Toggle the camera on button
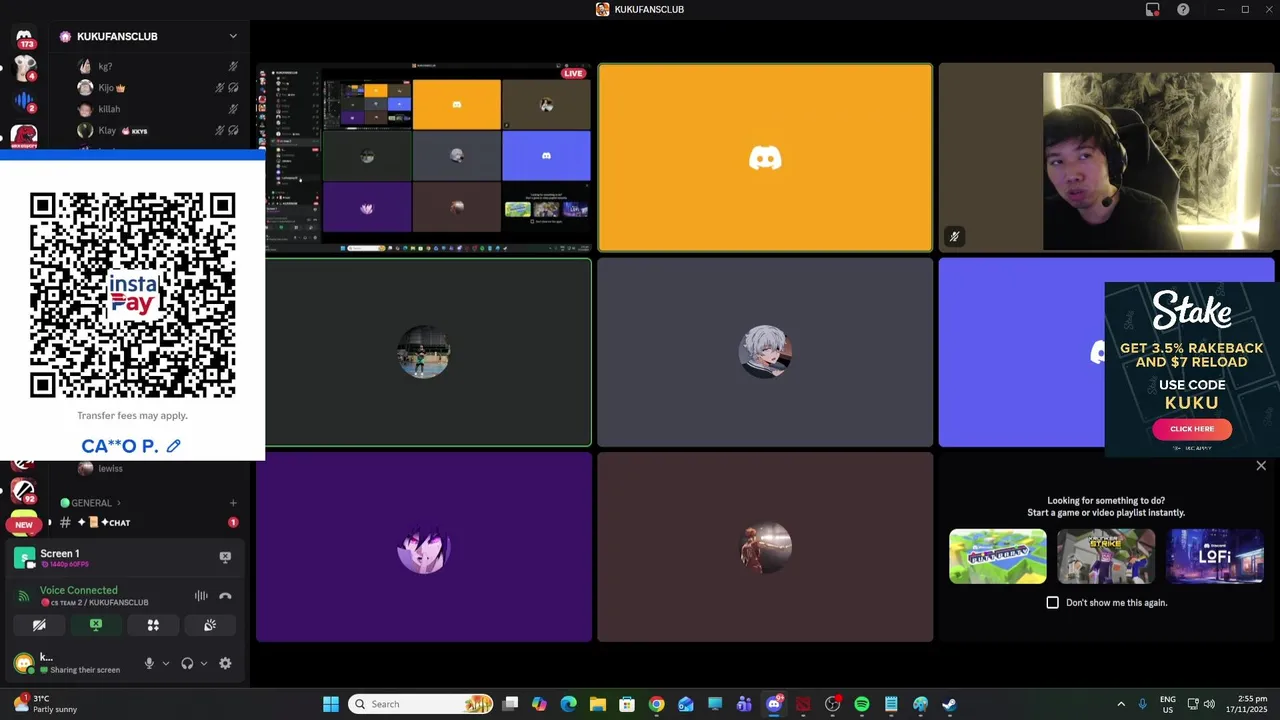The image size is (1280, 720). pyautogui.click(x=39, y=625)
